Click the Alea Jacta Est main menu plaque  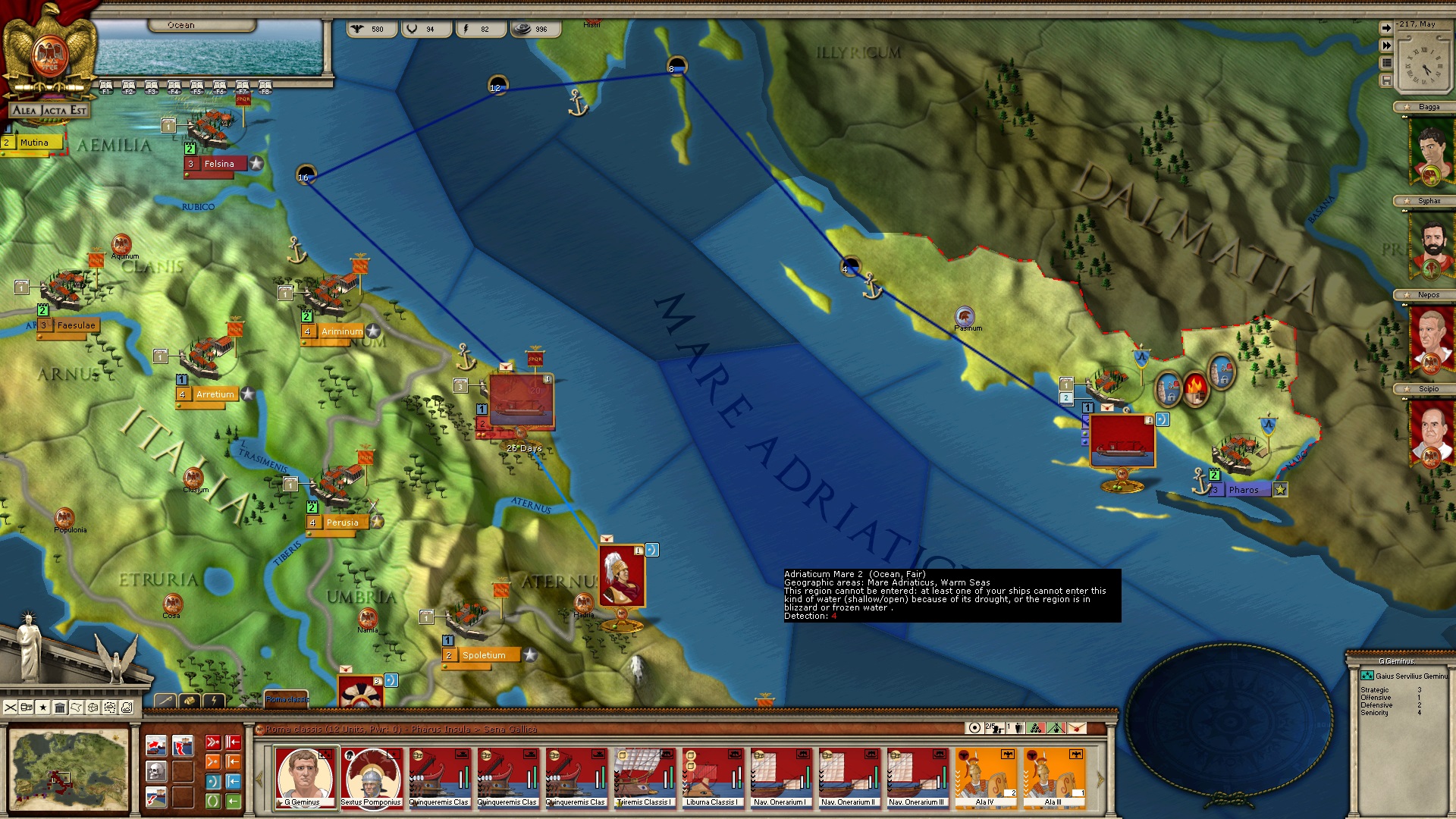(50, 110)
